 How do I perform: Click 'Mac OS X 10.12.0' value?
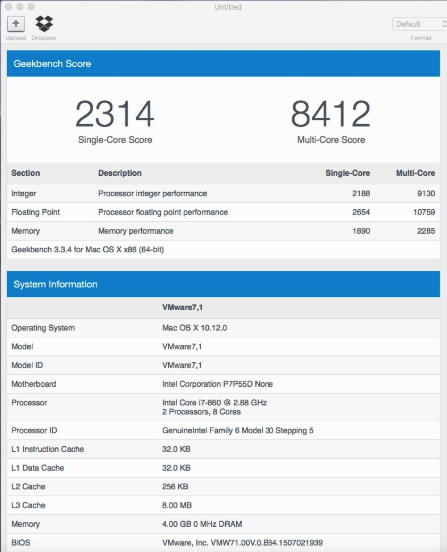[x=194, y=328]
